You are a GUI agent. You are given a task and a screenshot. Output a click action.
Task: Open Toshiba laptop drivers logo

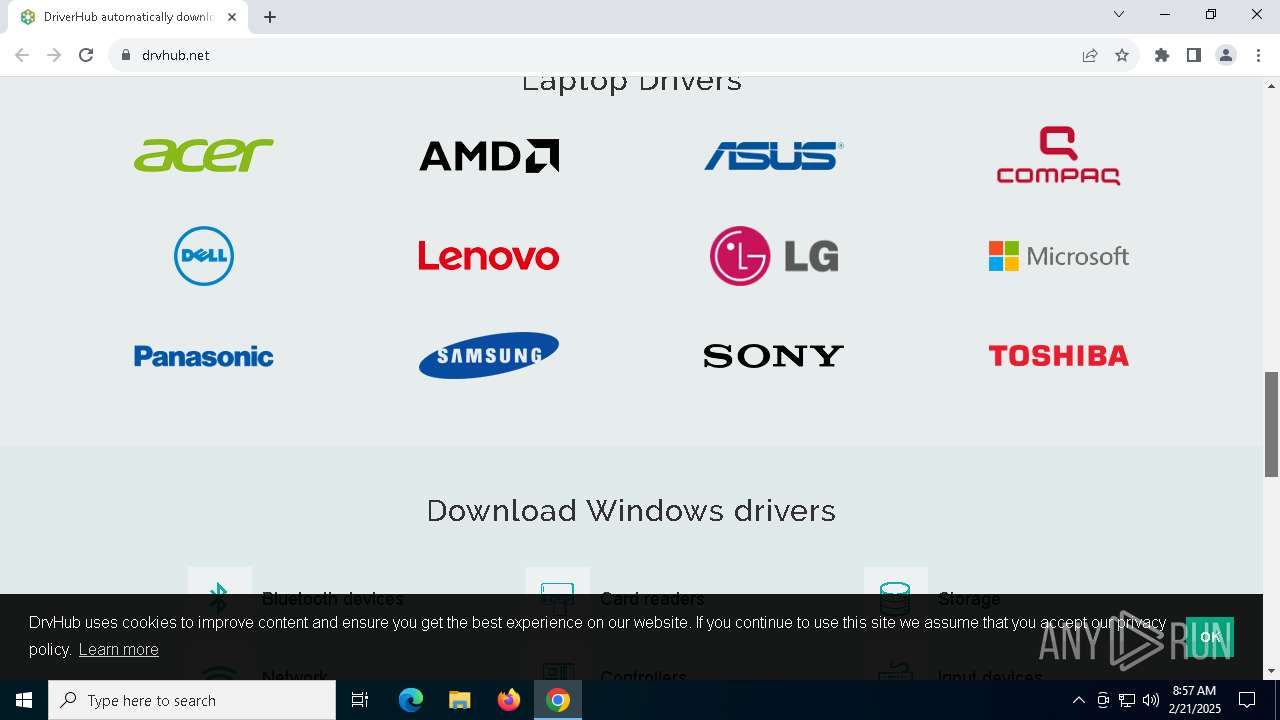[x=1059, y=356]
